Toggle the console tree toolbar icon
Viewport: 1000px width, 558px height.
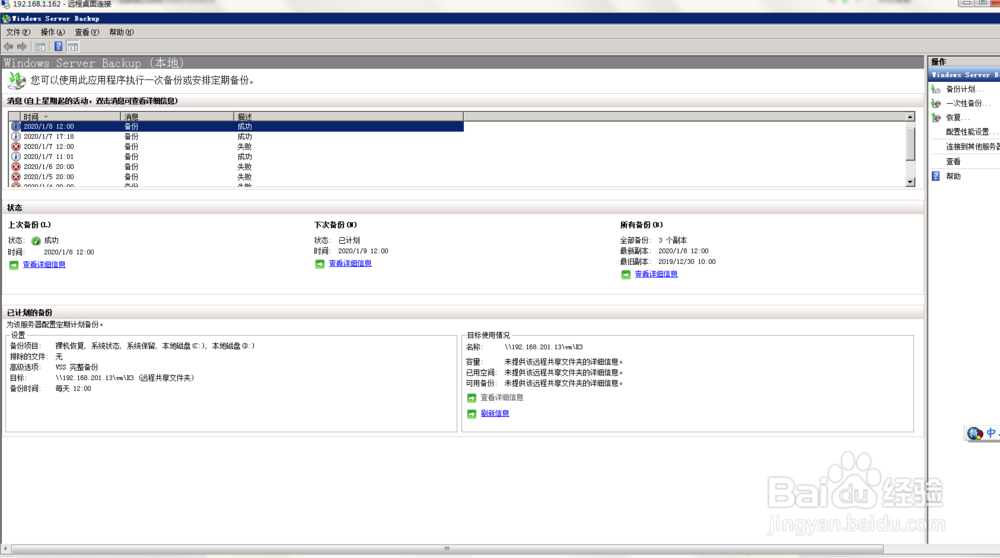click(x=40, y=47)
